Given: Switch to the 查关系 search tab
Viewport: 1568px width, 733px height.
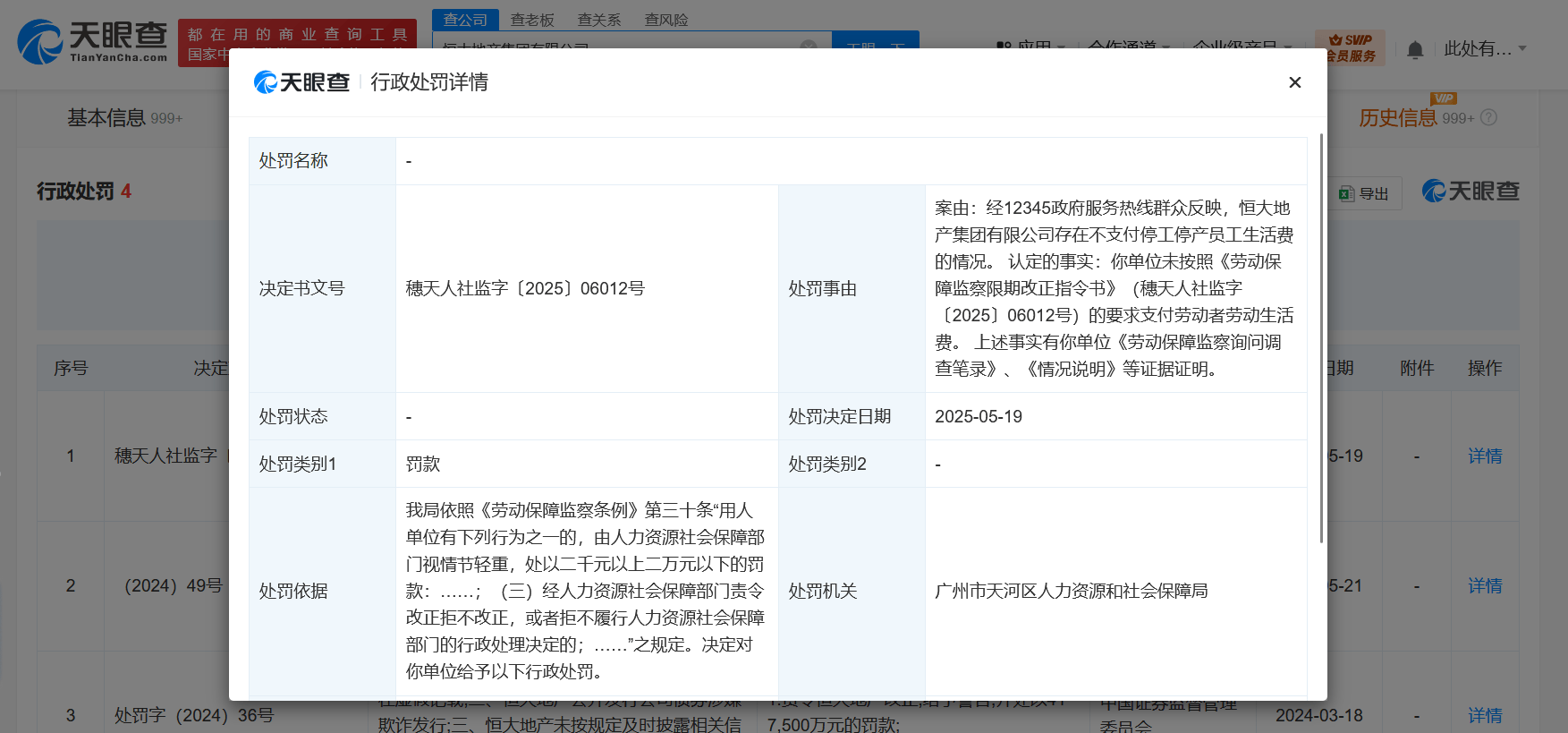Looking at the screenshot, I should (598, 20).
